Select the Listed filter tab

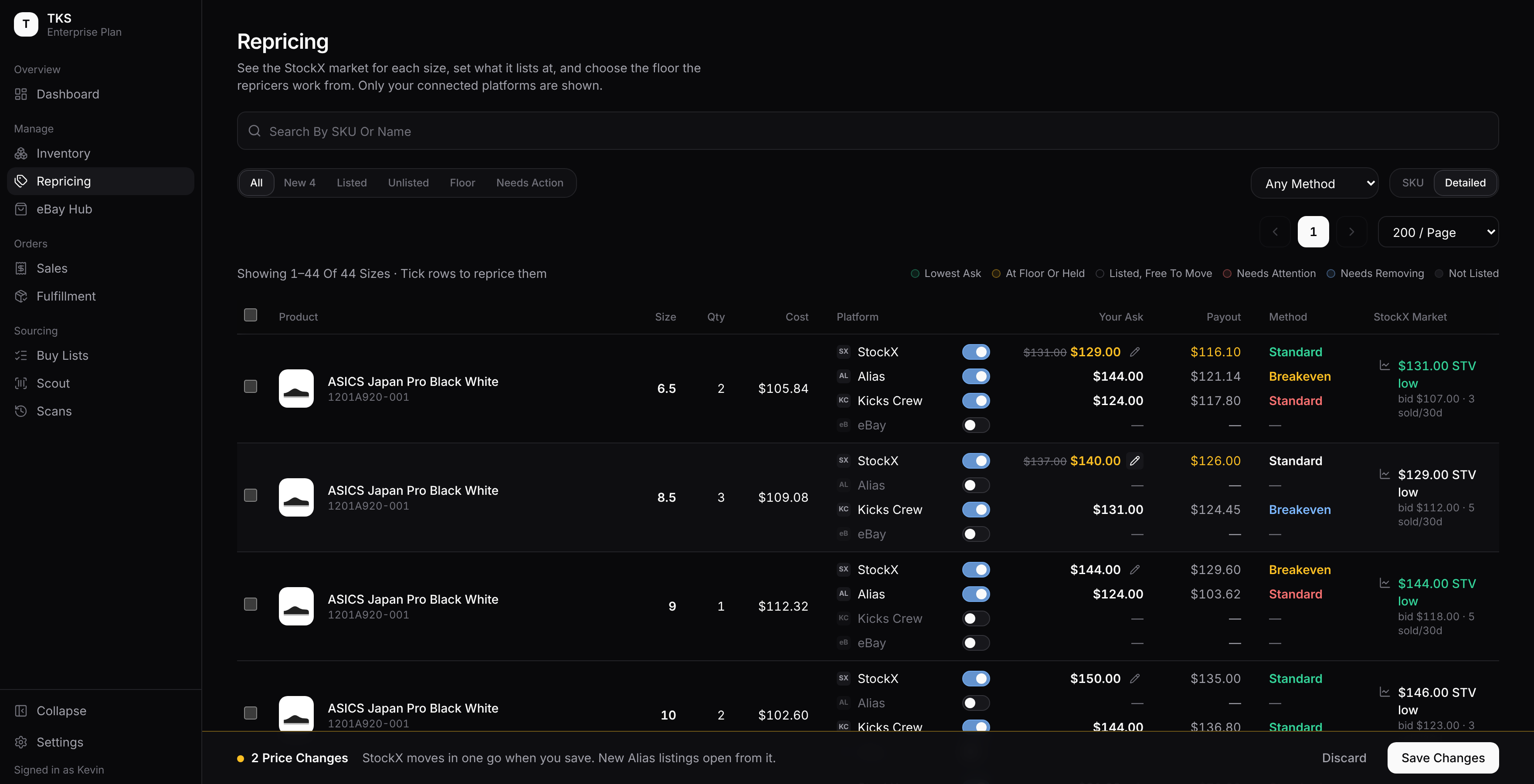[351, 183]
